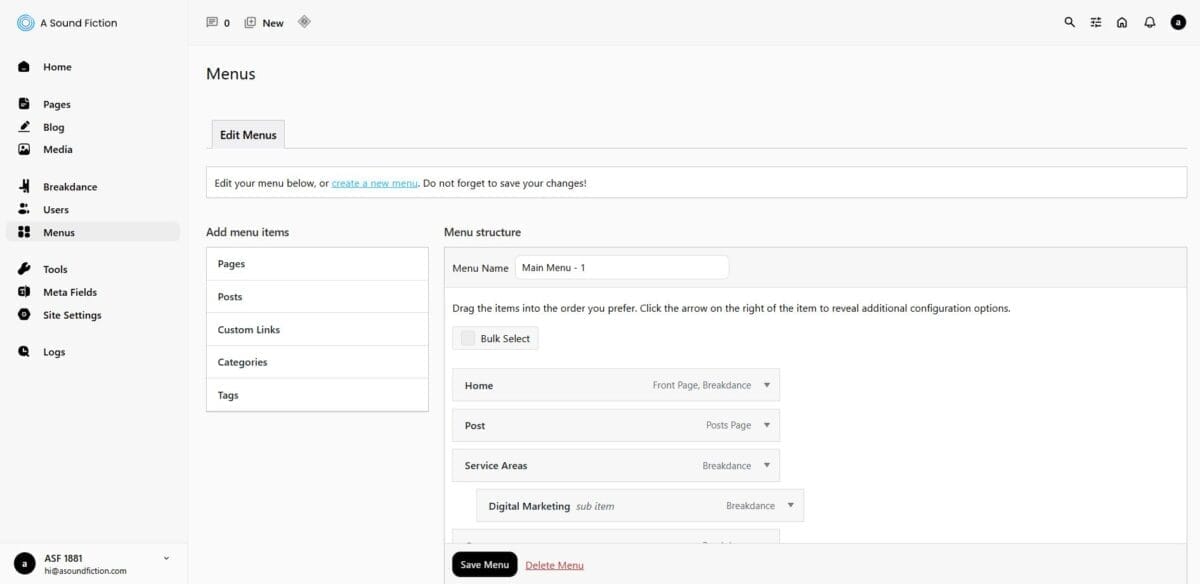Open Meta Fields in the sidebar
This screenshot has width=1200, height=584.
69,292
